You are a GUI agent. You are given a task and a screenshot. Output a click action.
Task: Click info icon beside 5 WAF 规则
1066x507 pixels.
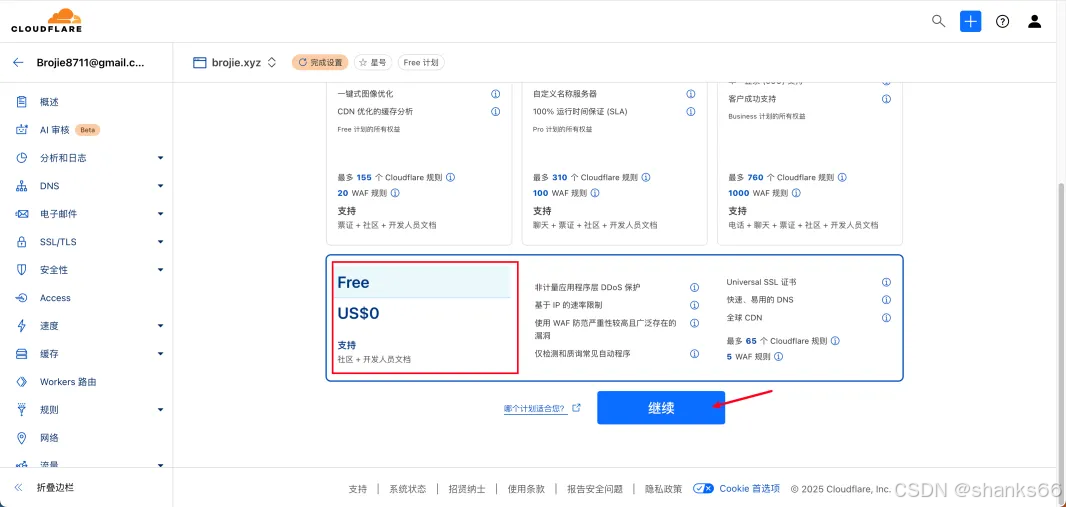778,356
